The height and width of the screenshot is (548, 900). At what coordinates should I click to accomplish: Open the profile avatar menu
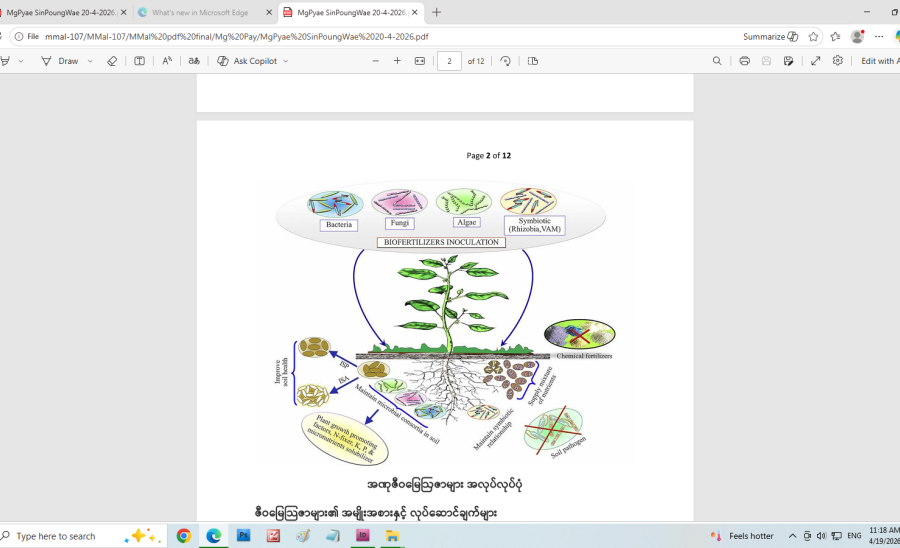tap(858, 37)
